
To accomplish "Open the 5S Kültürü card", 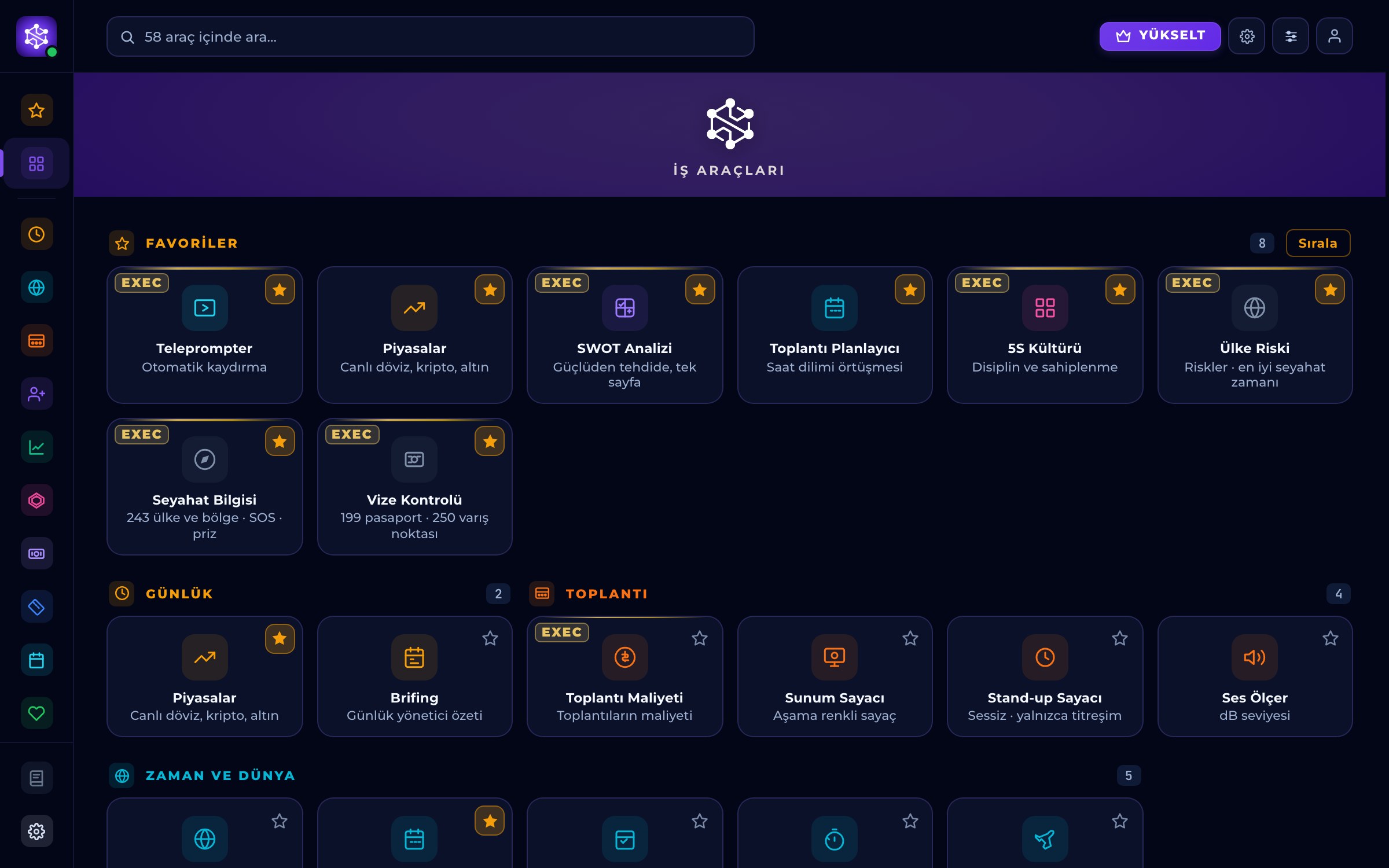I will click(x=1045, y=335).
